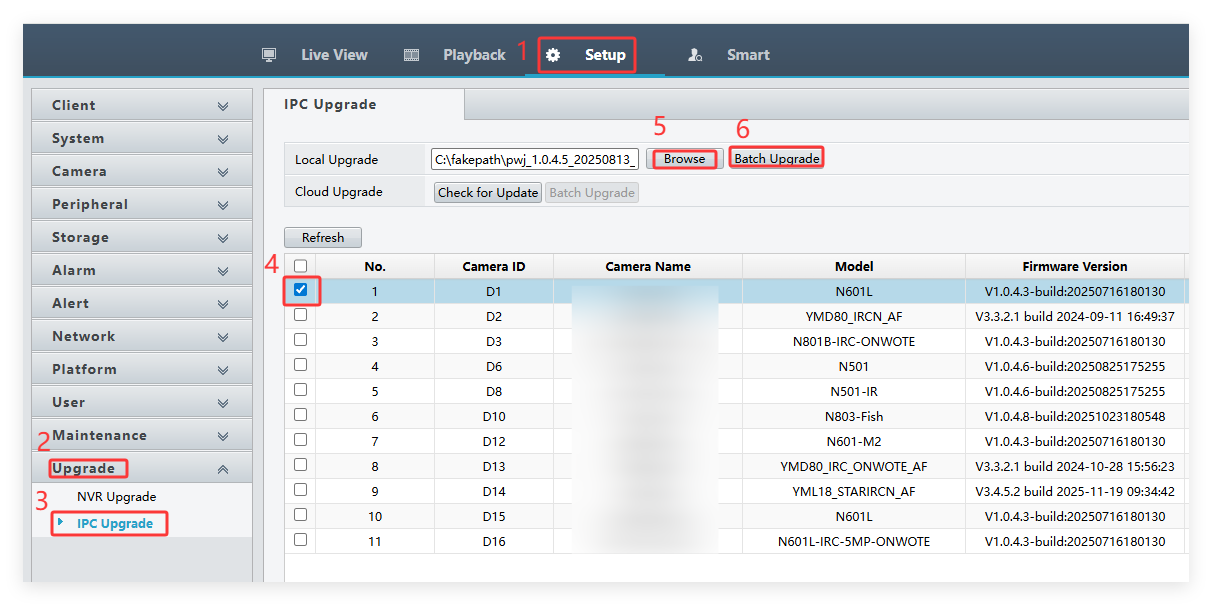Click the Smart person-search icon
This screenshot has width=1212, height=605.
pyautogui.click(x=695, y=55)
